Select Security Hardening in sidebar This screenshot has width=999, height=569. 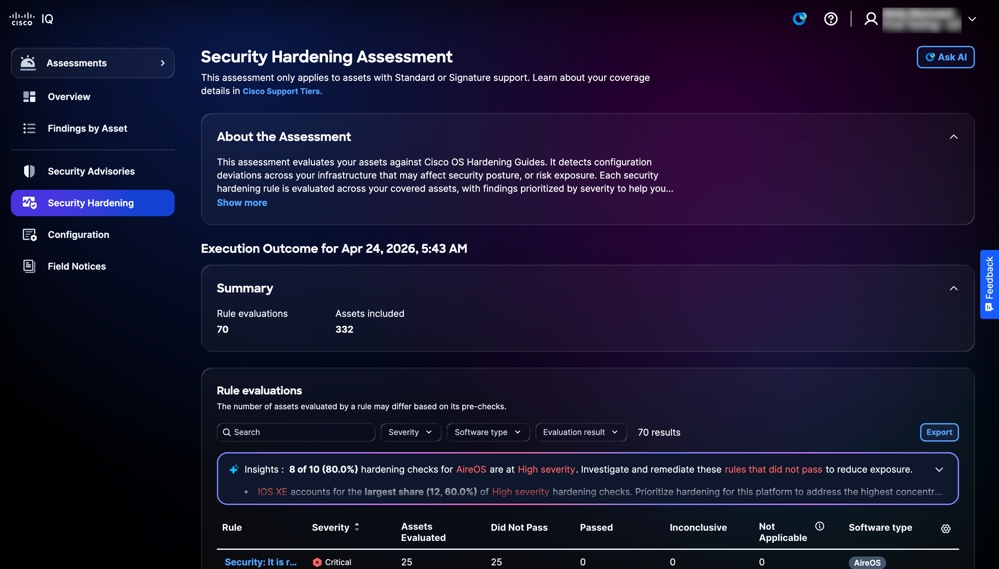[x=92, y=203]
